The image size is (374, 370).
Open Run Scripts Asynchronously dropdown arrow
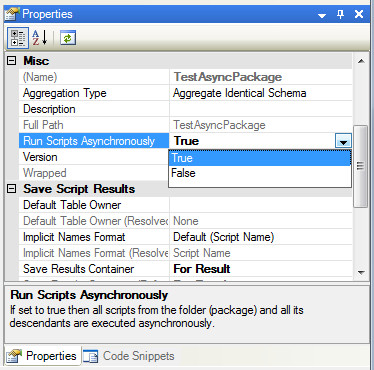coord(343,141)
